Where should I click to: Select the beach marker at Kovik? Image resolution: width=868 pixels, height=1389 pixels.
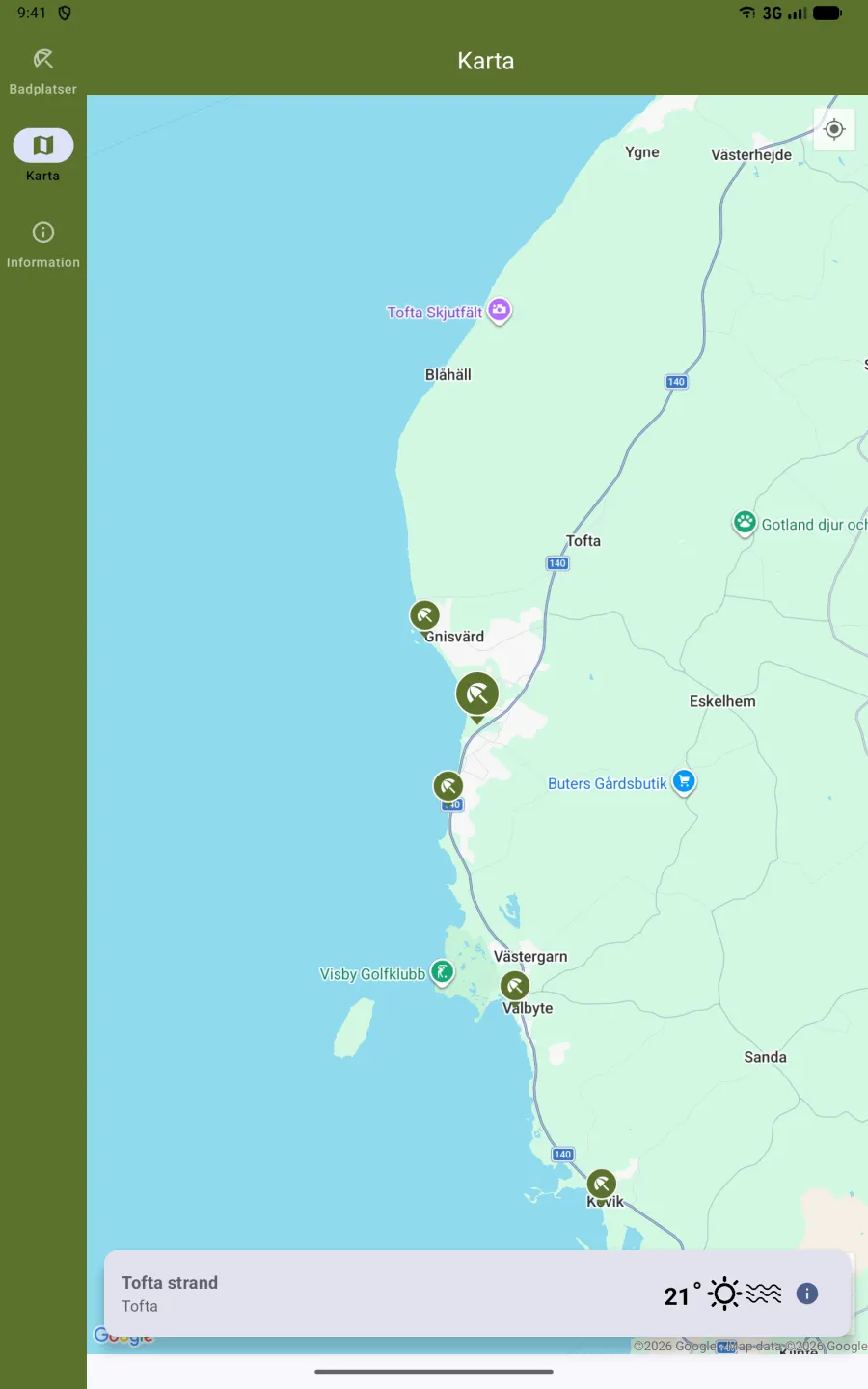point(602,1185)
